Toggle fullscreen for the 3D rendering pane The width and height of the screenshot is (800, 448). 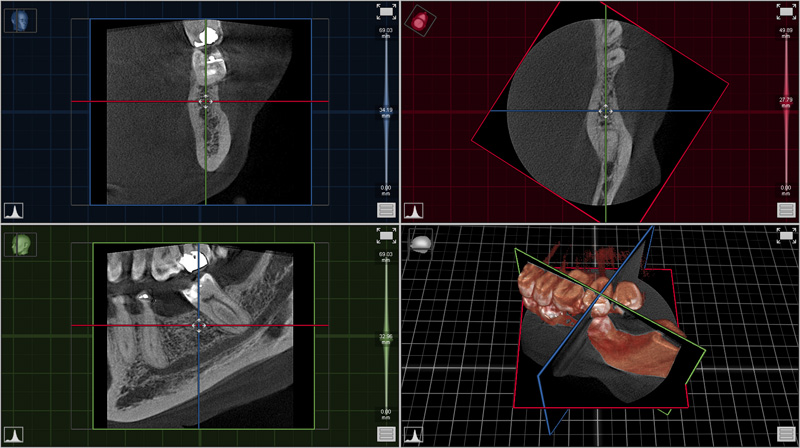786,236
